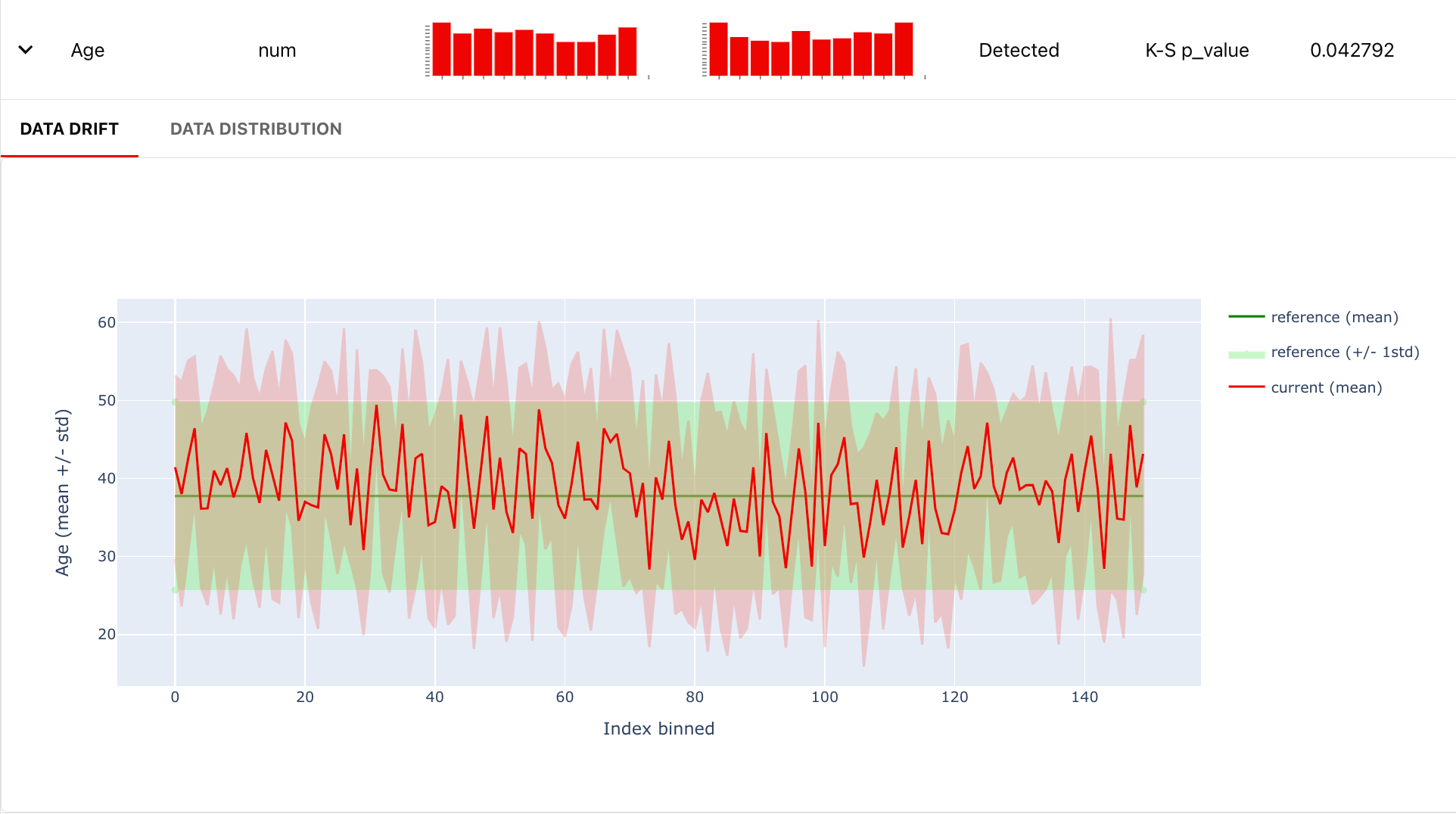Click the y-axis tick label 60

pyautogui.click(x=107, y=323)
